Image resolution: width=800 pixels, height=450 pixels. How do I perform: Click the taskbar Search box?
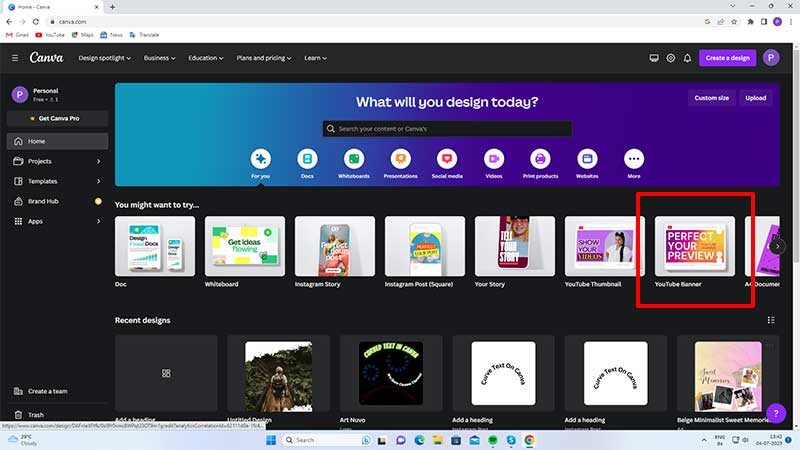point(327,440)
